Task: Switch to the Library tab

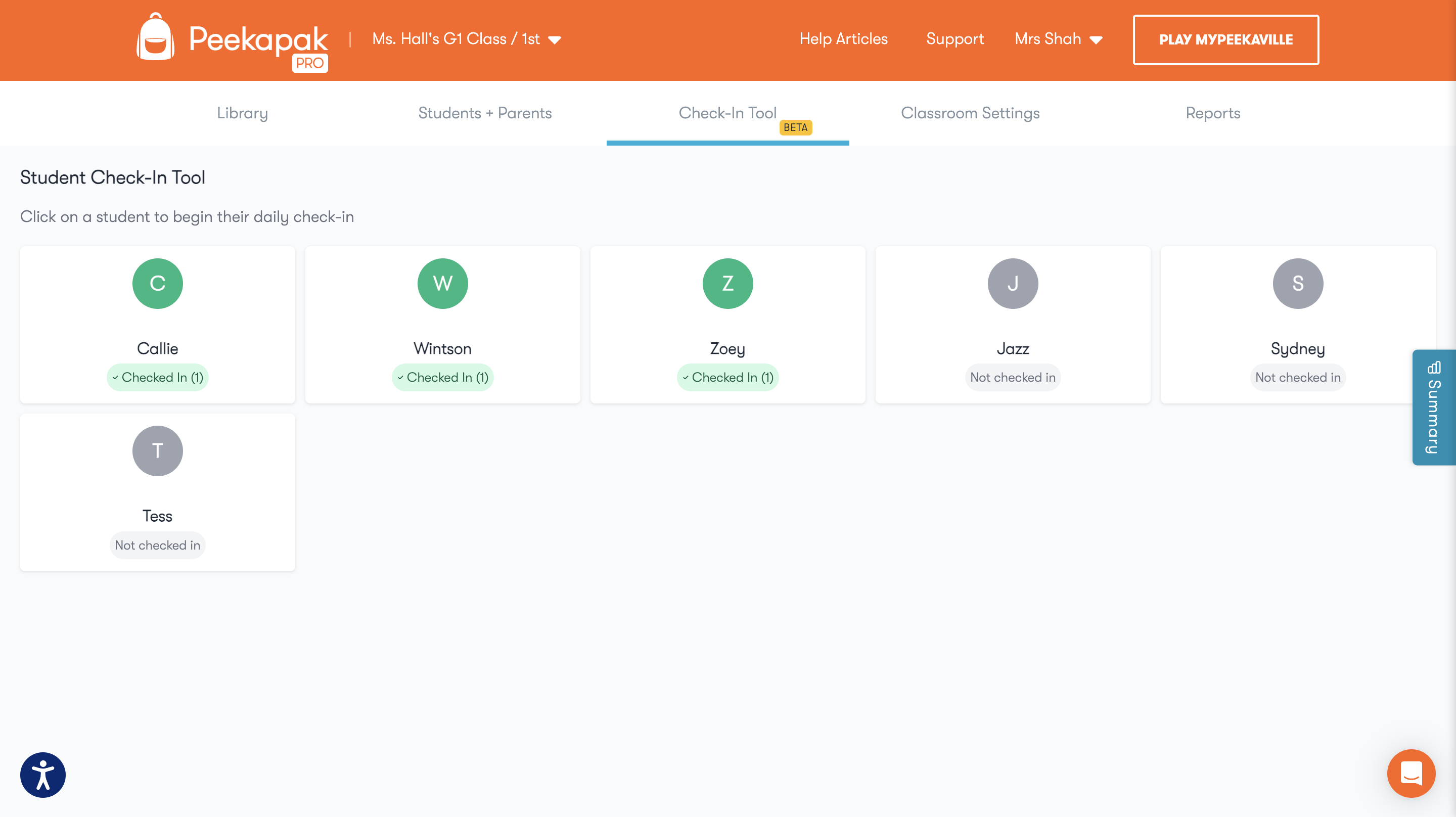Action: [x=243, y=113]
